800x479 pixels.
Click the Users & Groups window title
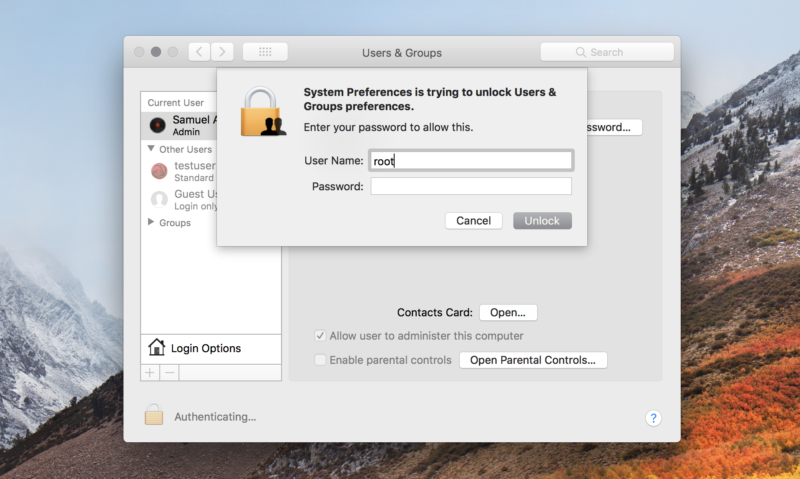402,53
